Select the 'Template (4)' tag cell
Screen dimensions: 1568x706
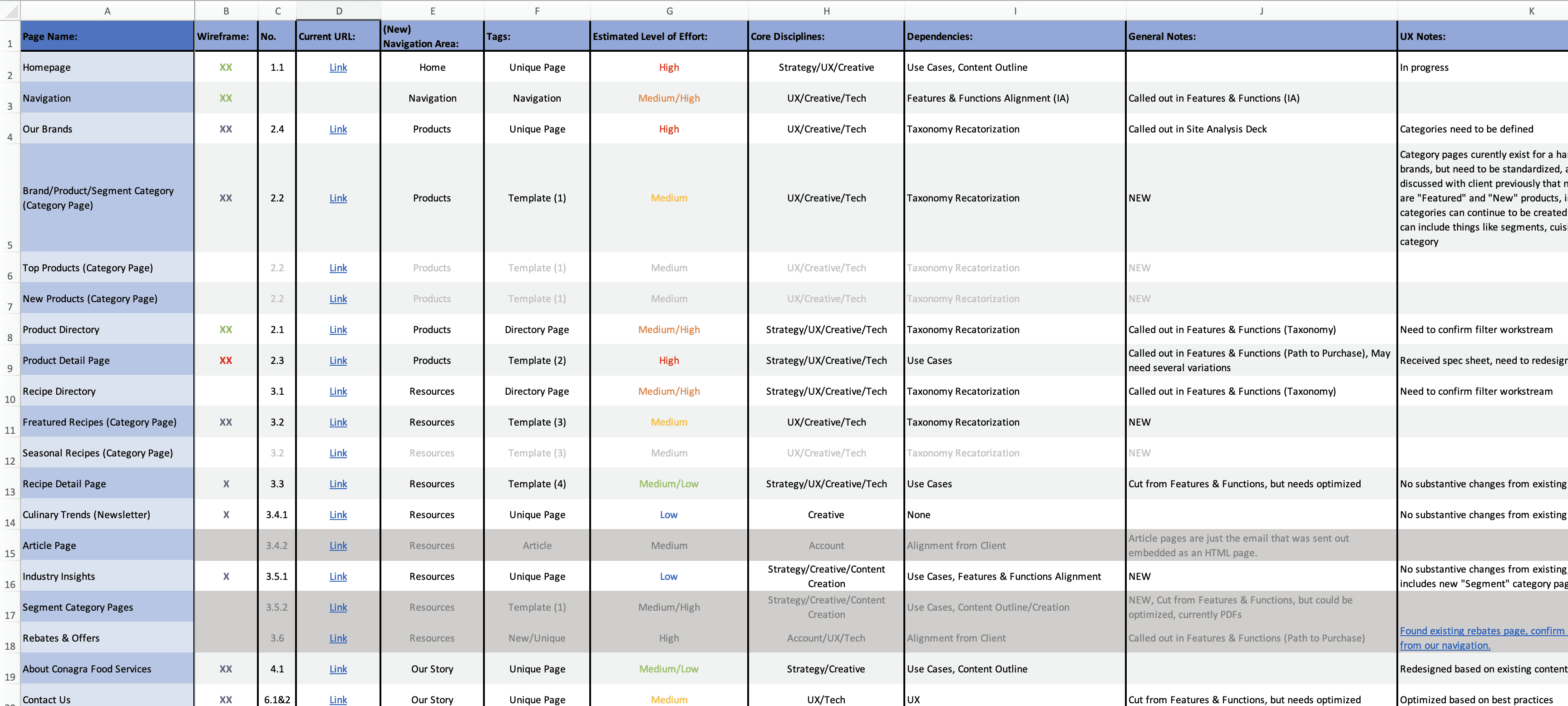coord(537,484)
